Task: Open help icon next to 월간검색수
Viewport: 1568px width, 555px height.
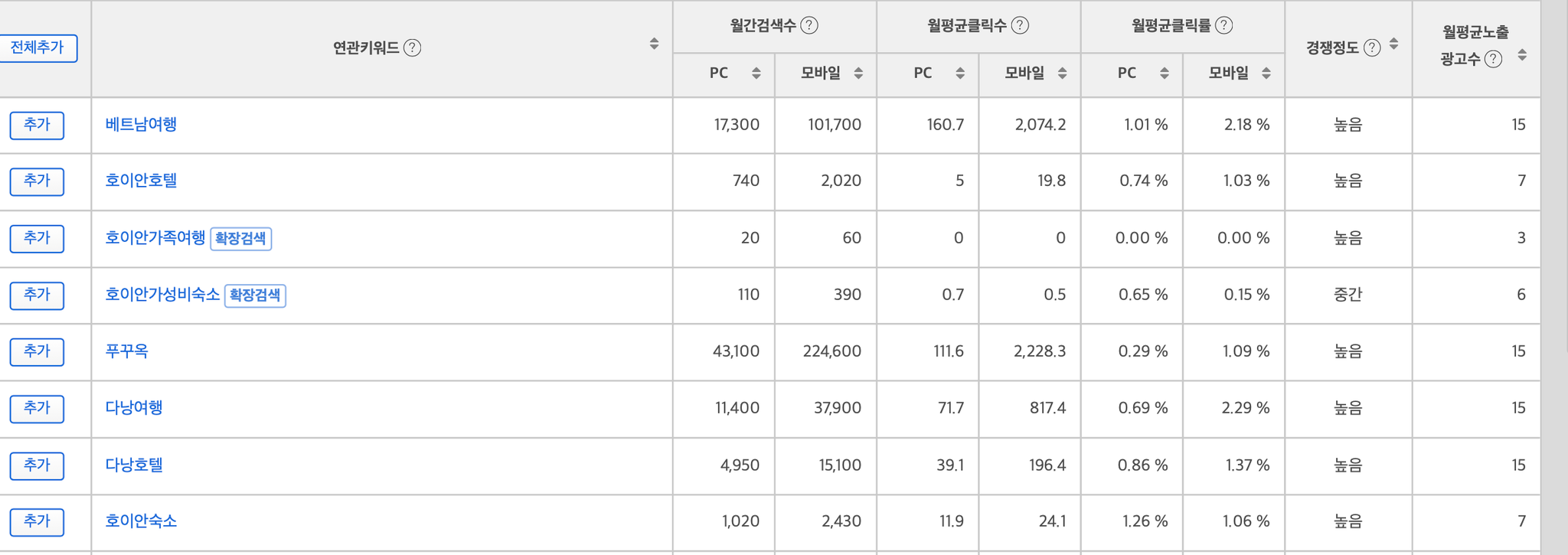Action: [x=809, y=25]
